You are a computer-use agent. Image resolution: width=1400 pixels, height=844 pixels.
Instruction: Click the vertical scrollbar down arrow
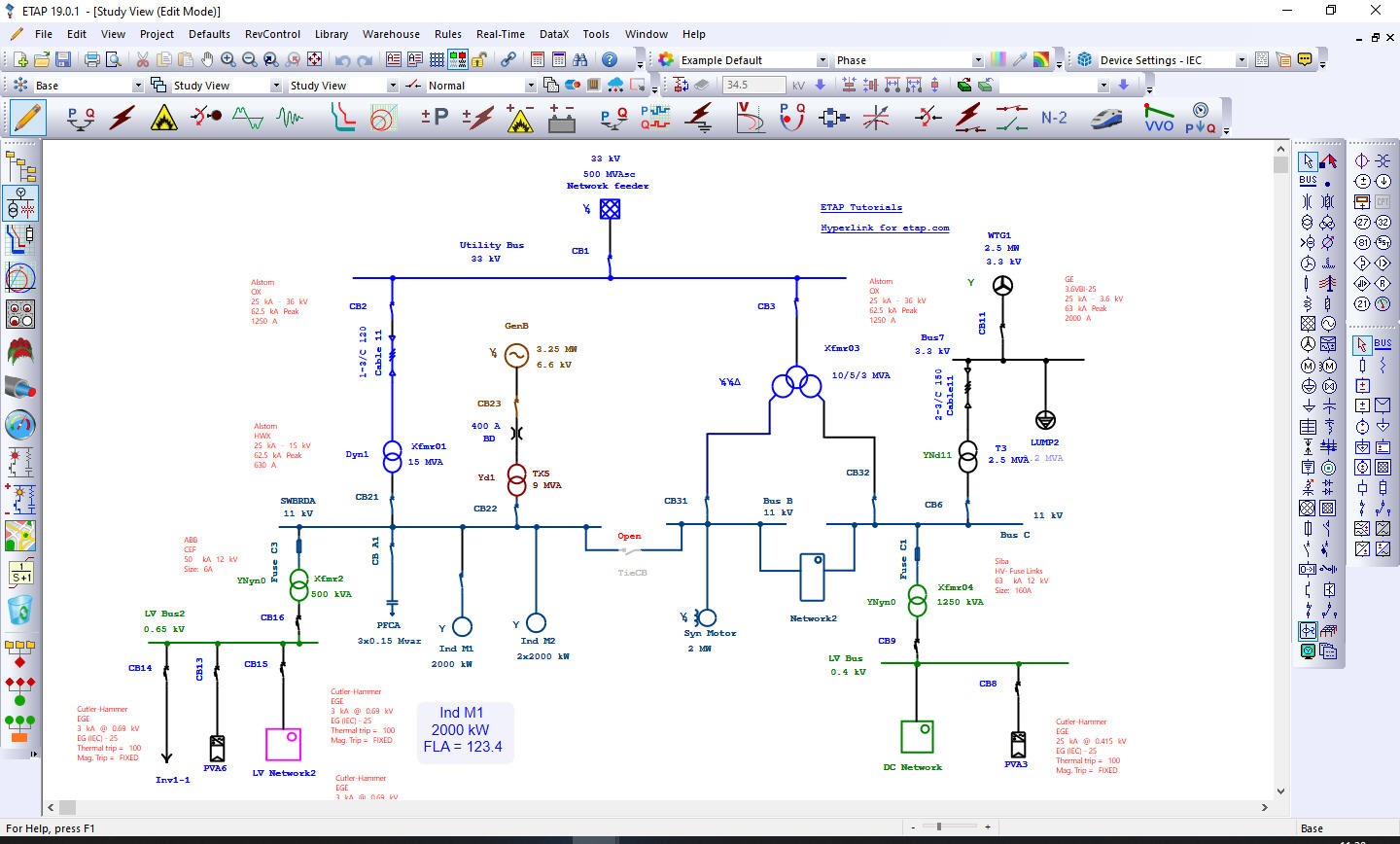tap(1280, 791)
